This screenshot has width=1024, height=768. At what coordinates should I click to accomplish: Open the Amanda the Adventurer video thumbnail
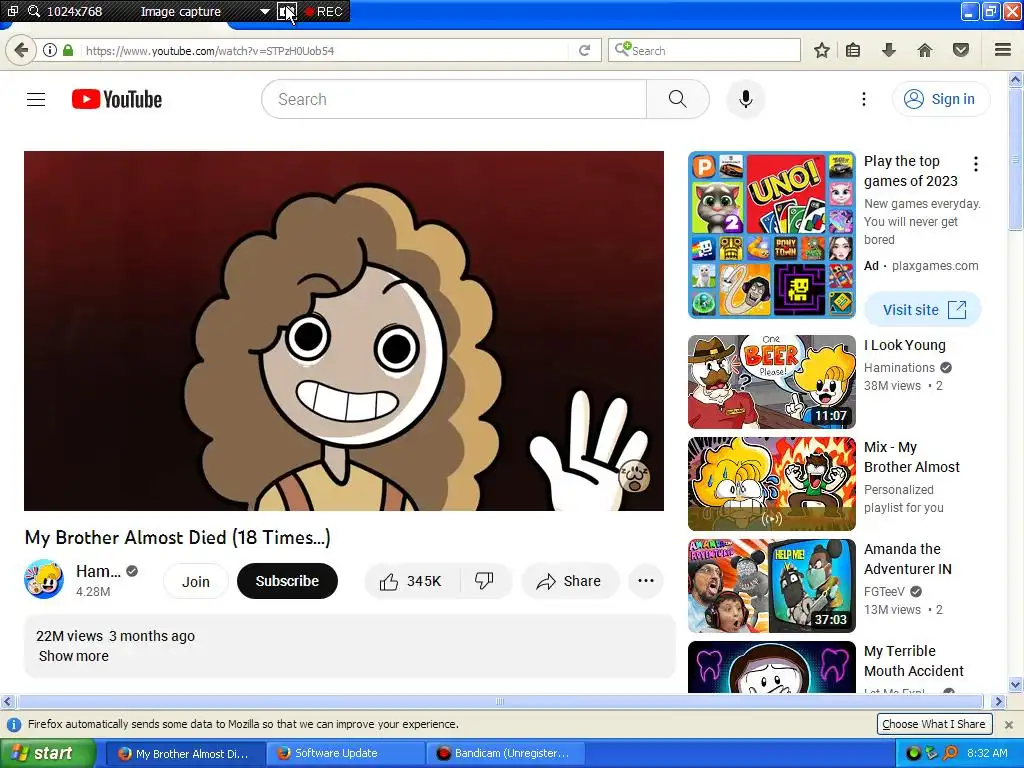pyautogui.click(x=771, y=586)
